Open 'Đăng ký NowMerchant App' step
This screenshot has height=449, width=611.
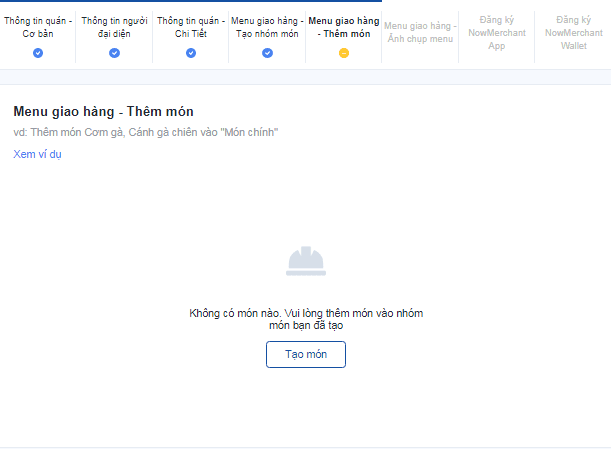click(x=497, y=33)
